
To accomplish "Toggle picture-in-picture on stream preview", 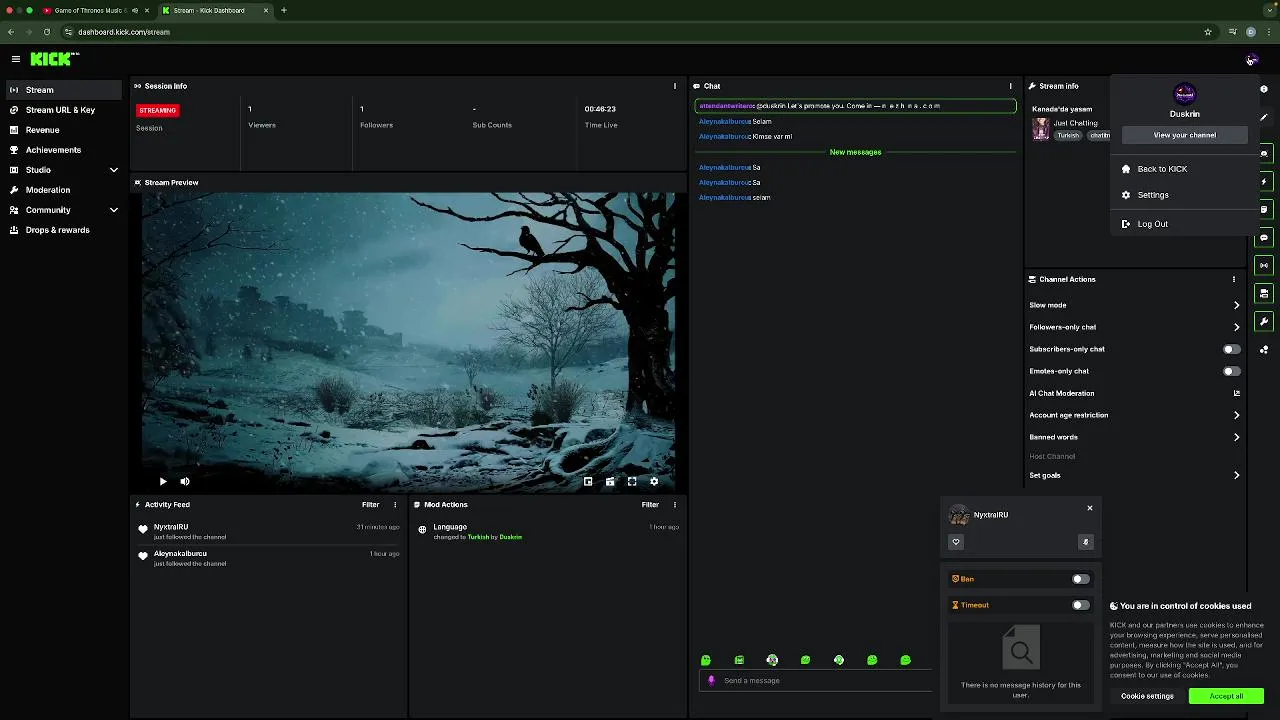I will [588, 482].
